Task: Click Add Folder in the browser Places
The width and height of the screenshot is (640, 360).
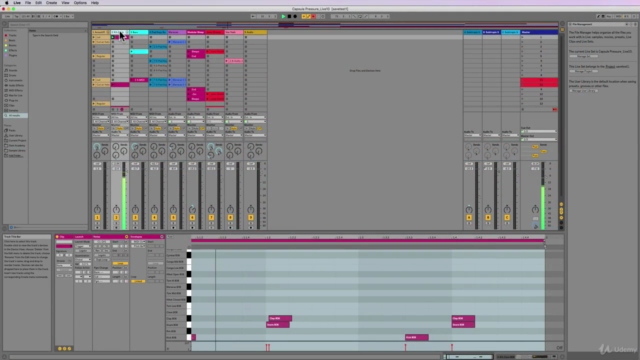Action: point(16,156)
